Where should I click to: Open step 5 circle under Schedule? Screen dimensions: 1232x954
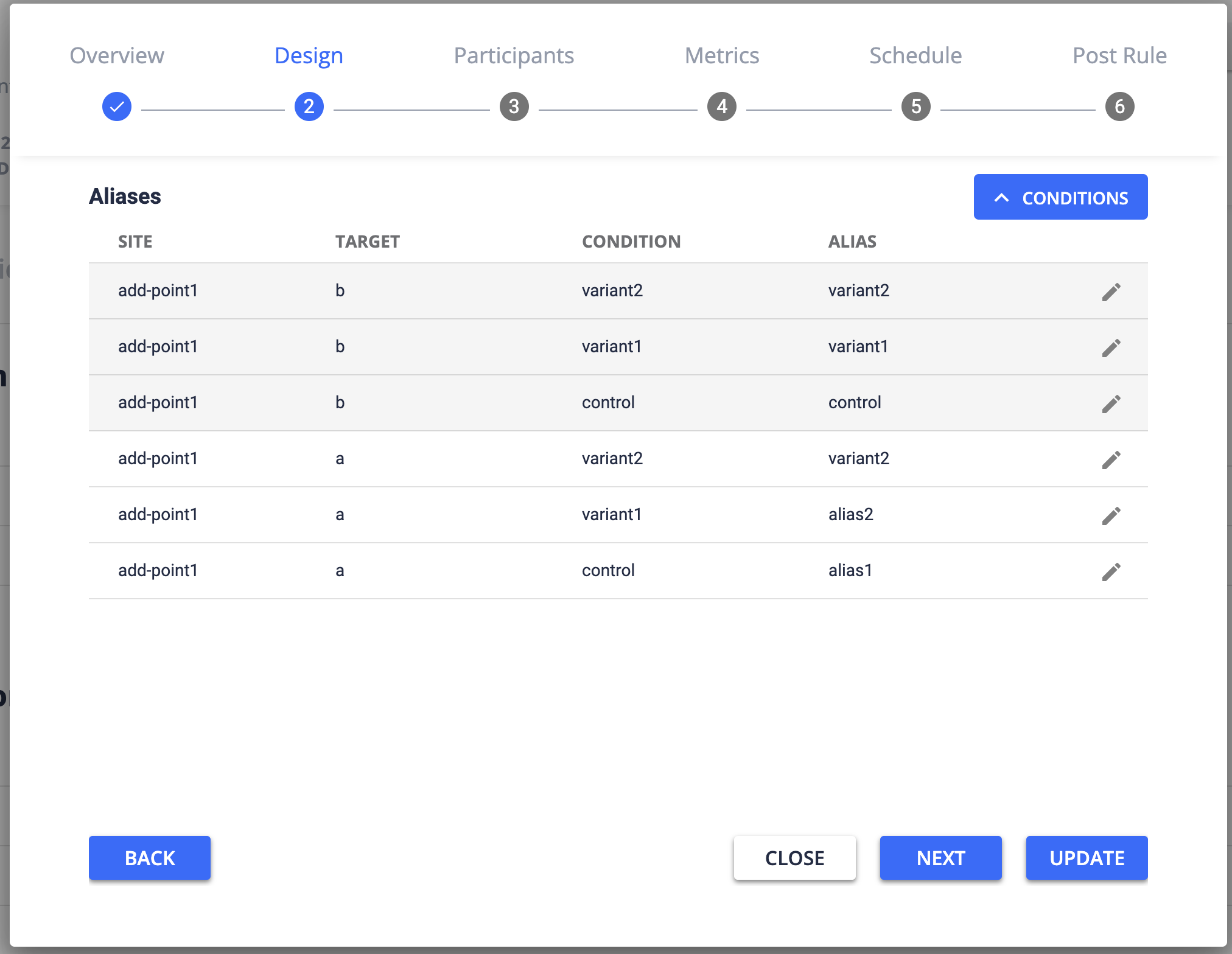[x=915, y=106]
